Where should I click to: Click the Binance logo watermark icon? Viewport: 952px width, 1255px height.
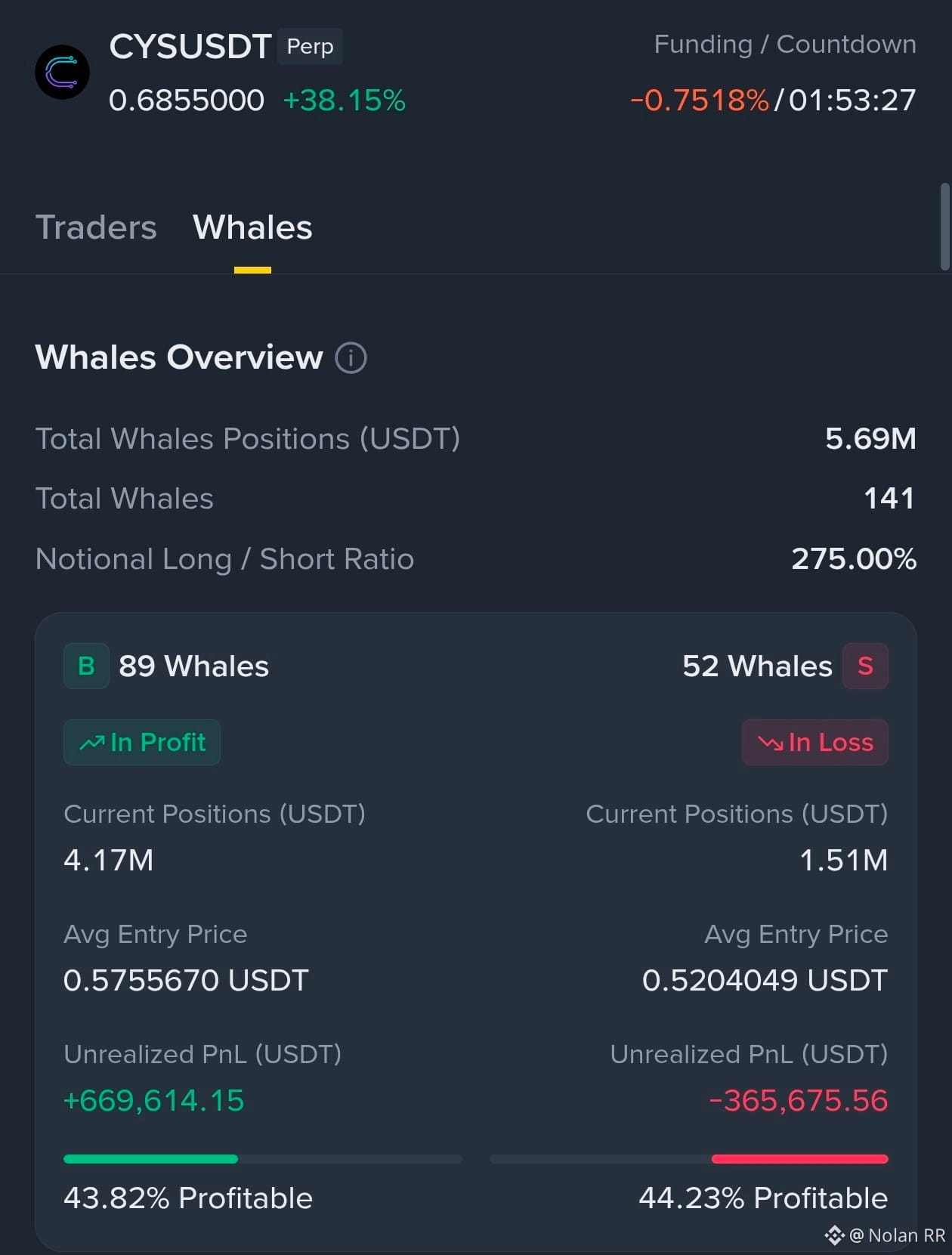pos(834,1235)
